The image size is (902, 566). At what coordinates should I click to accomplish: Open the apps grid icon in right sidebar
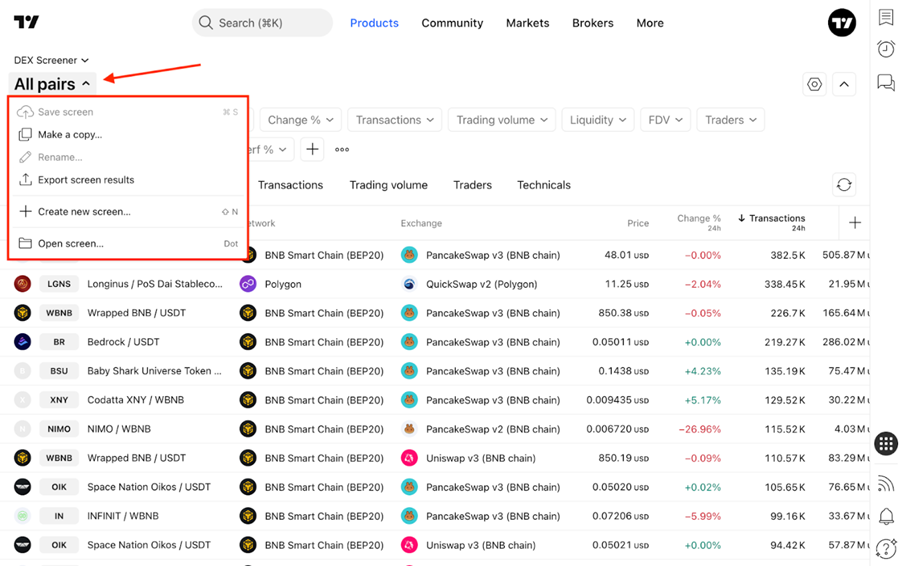click(886, 443)
